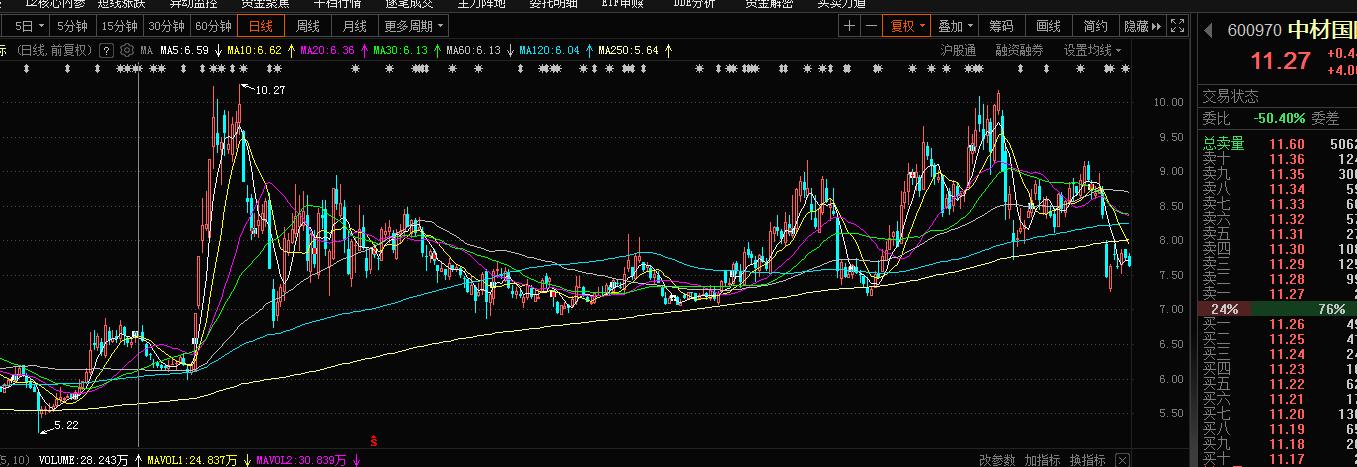This screenshot has height=467, width=1357.
Task: Open the 逐笔成交 menu item
Action: 409,4
